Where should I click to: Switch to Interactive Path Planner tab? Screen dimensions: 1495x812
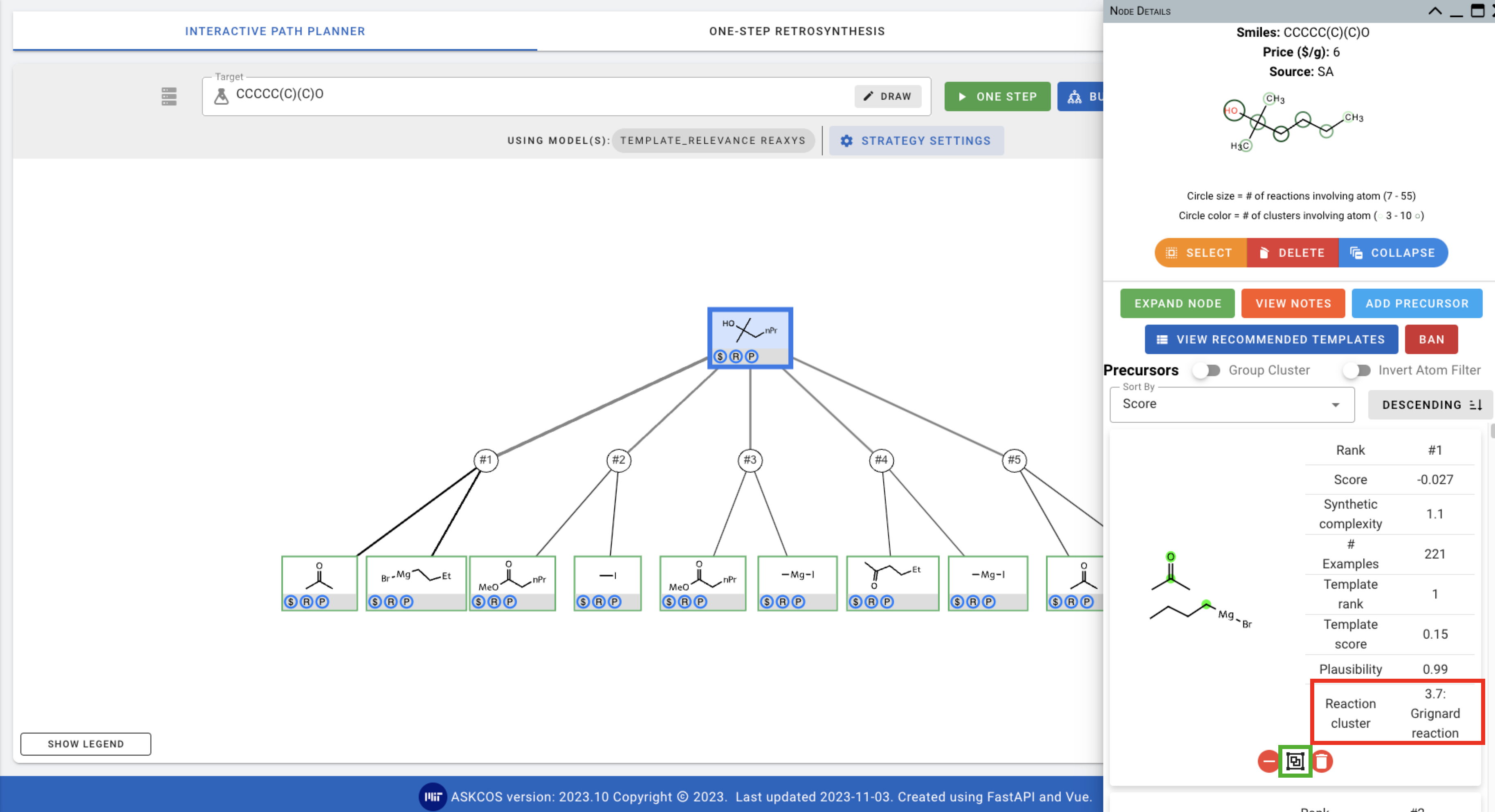[275, 31]
